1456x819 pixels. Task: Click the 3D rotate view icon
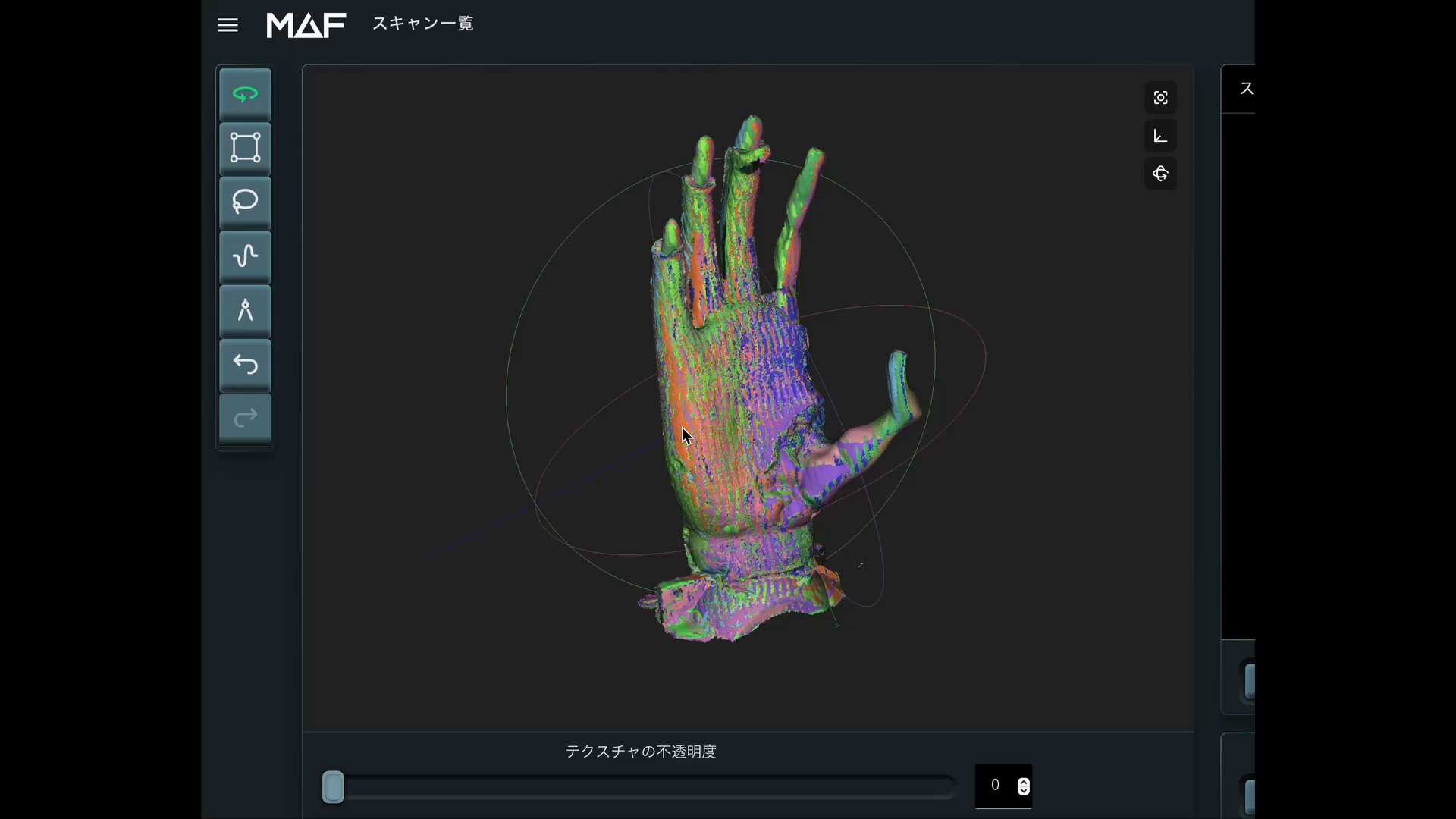pyautogui.click(x=1160, y=174)
